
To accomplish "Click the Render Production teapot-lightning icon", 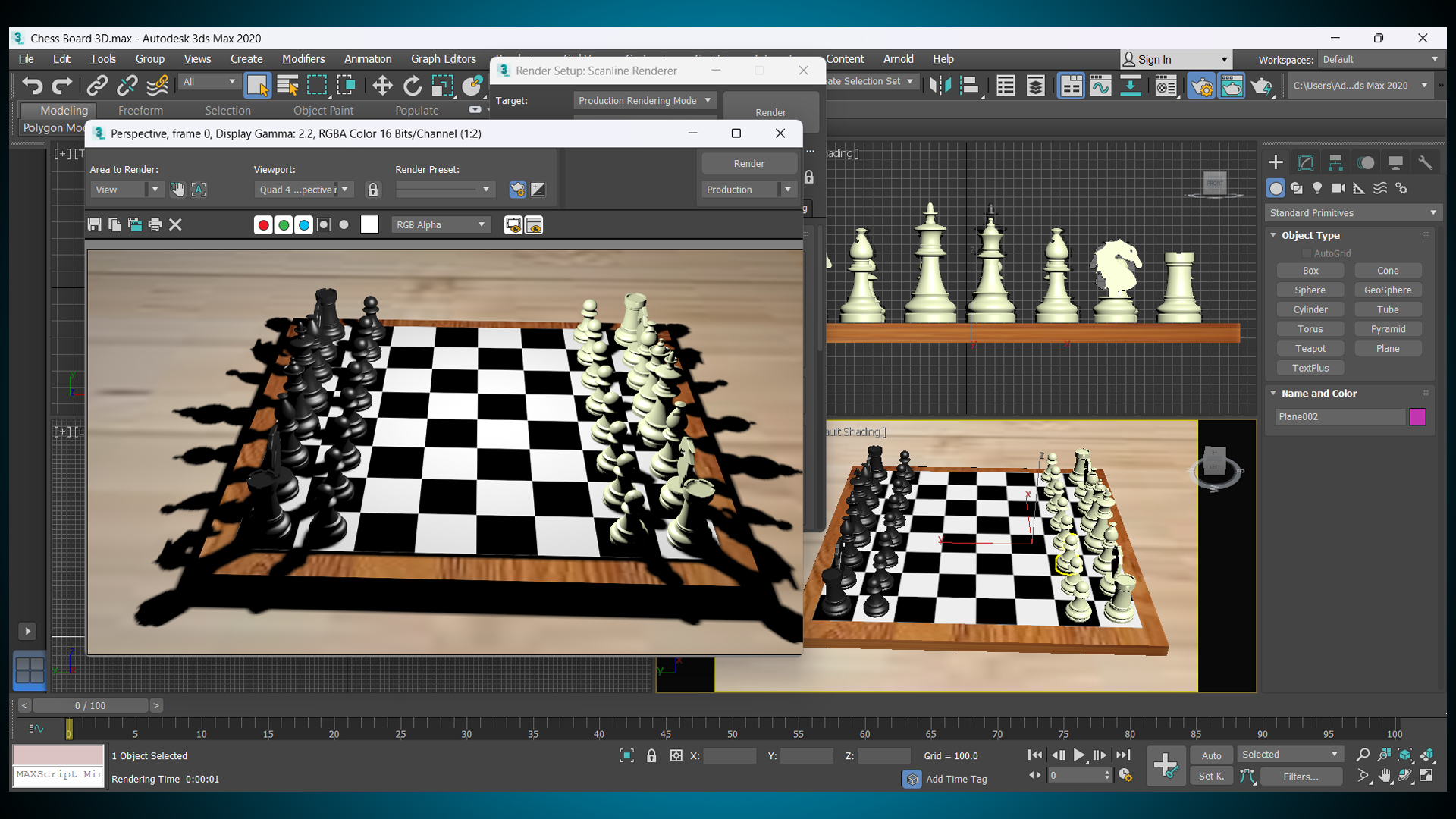I will tap(1262, 86).
